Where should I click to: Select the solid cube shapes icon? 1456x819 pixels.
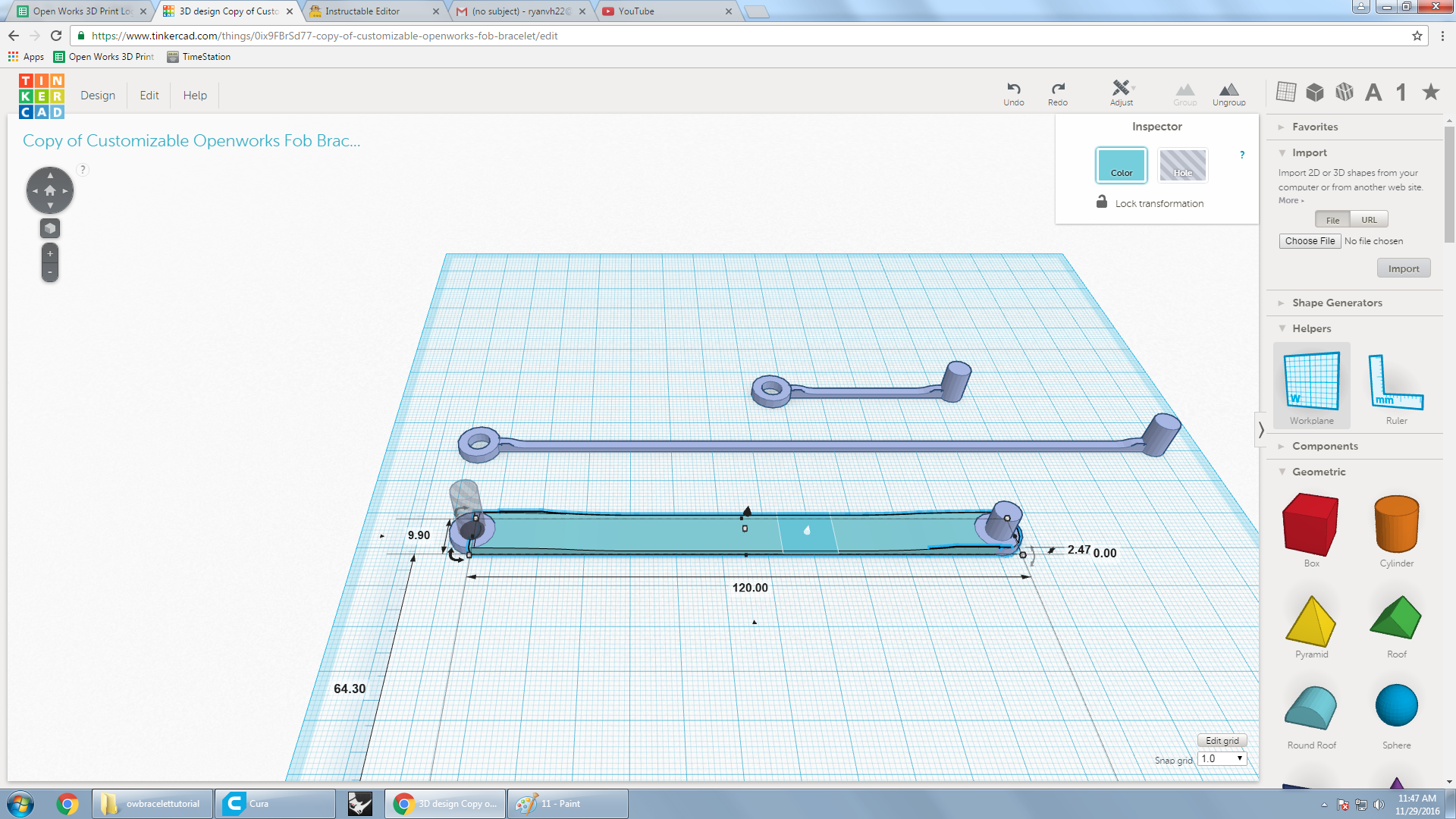pos(1315,92)
